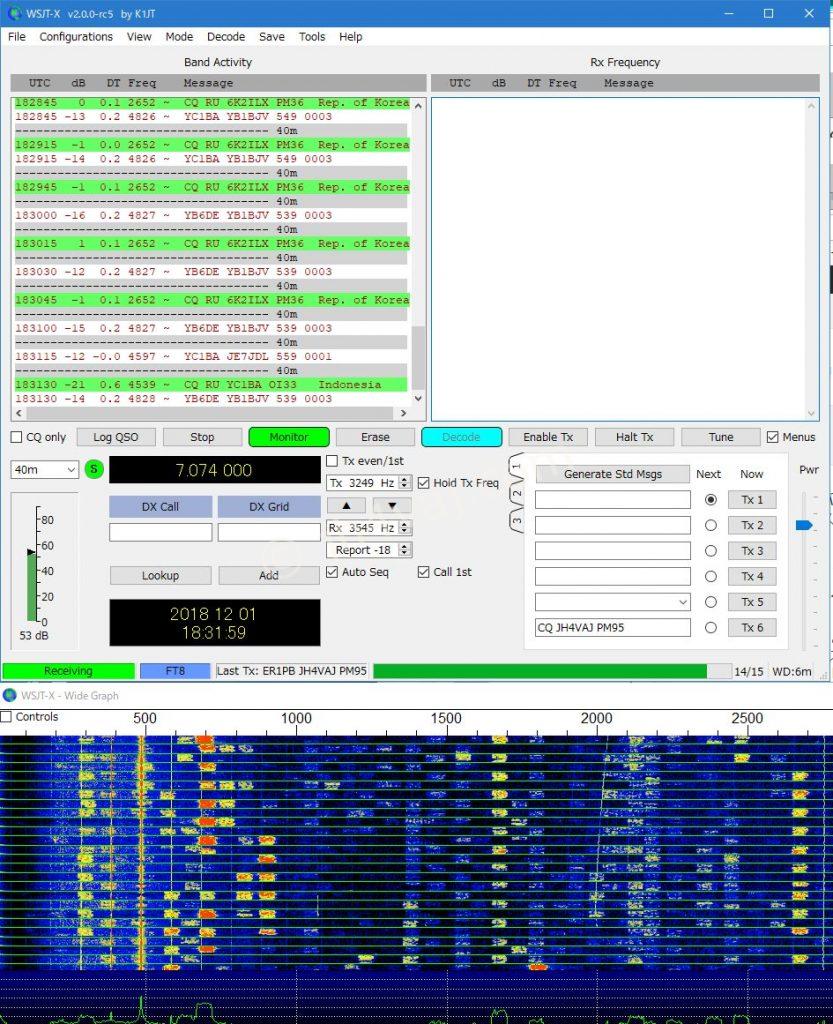Click the up arrow frequency button
Viewport: 833px width, 1024px height.
[x=346, y=505]
